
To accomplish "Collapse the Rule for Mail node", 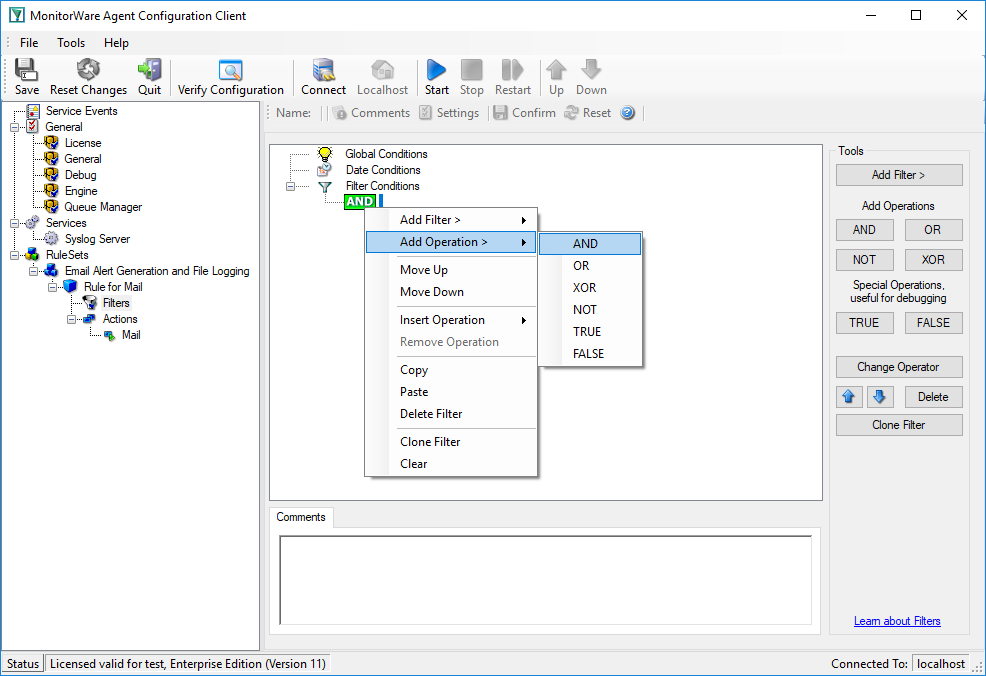I will click(52, 287).
